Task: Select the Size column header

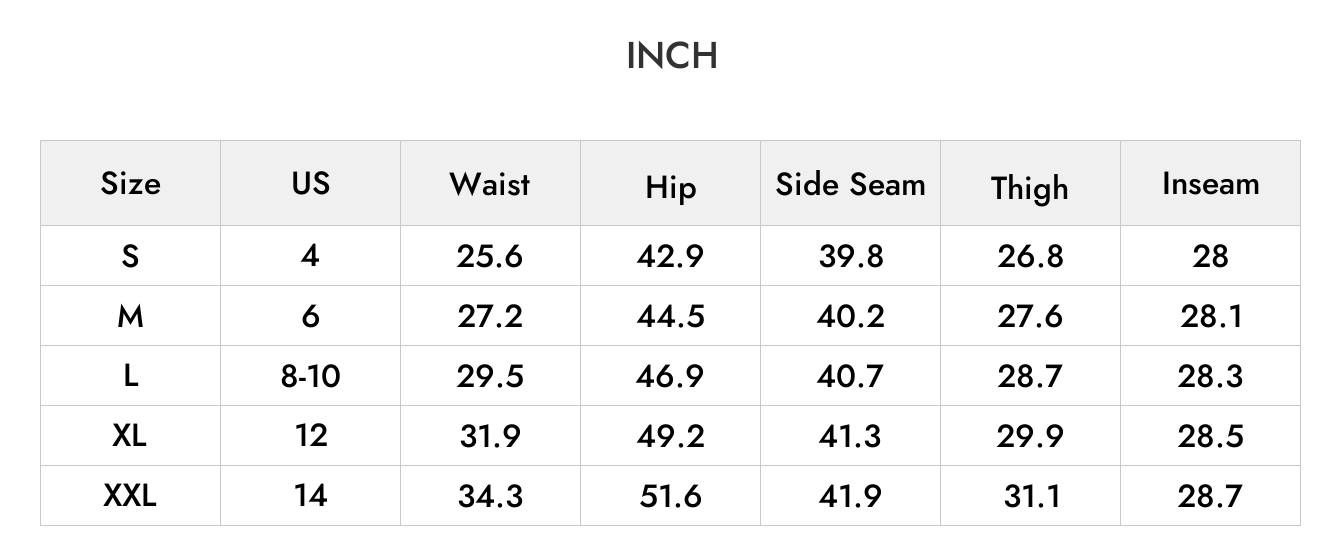Action: [x=130, y=183]
